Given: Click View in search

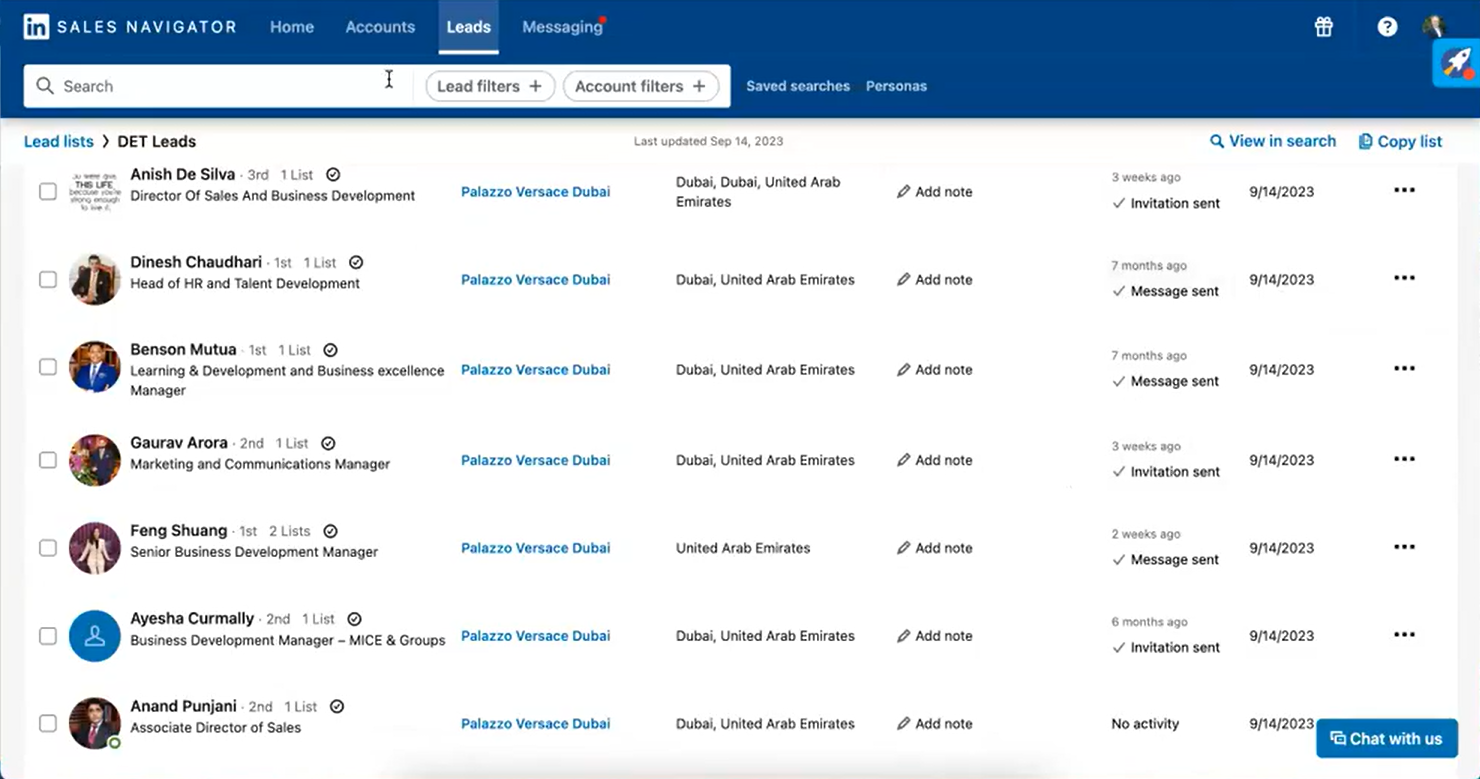Looking at the screenshot, I should click(x=1273, y=141).
